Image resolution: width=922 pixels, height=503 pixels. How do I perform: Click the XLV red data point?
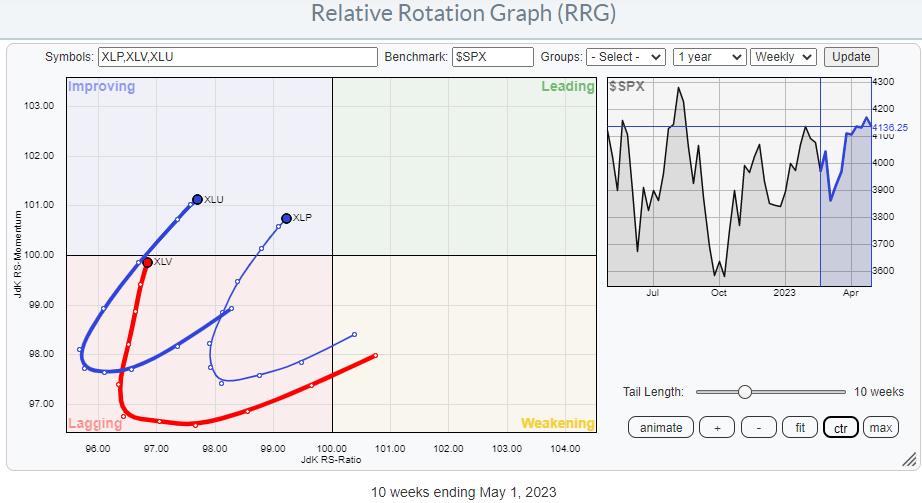point(147,262)
